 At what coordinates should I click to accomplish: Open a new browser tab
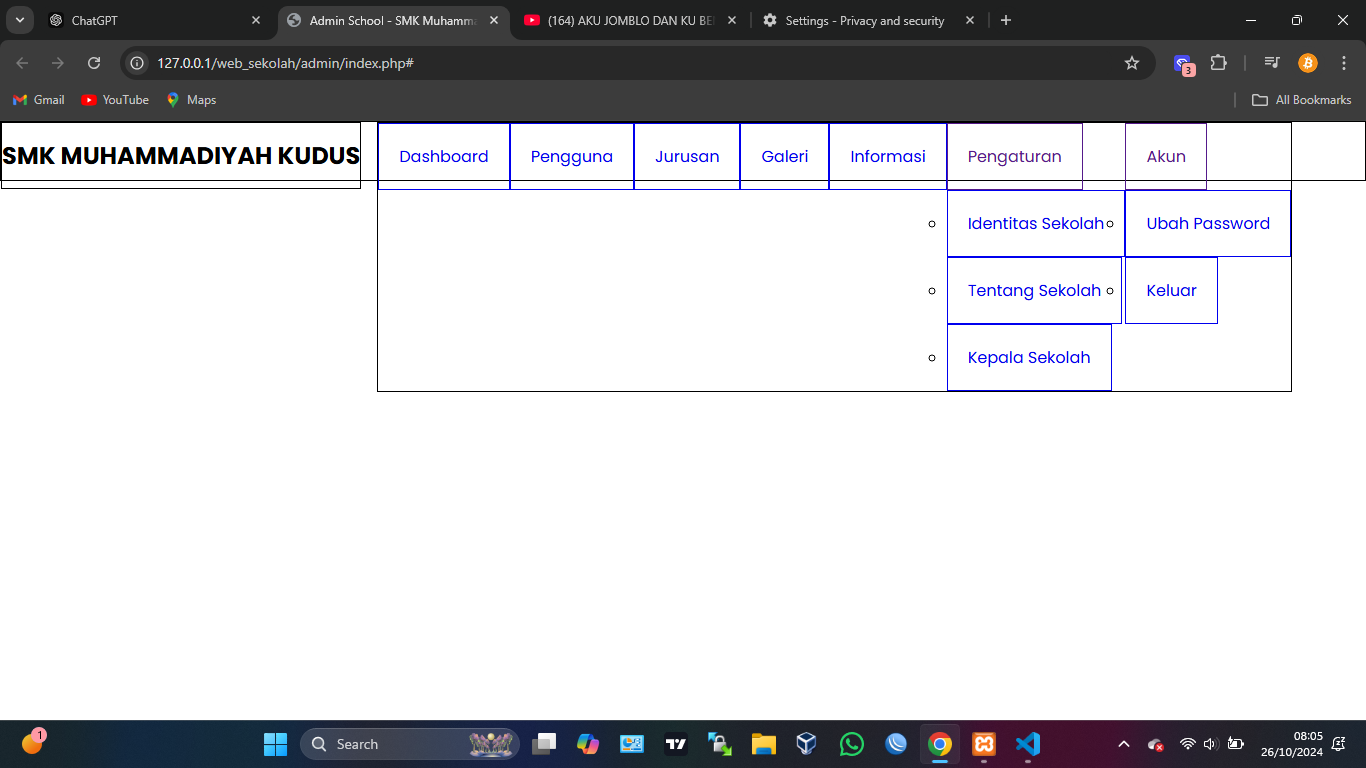coord(1006,20)
